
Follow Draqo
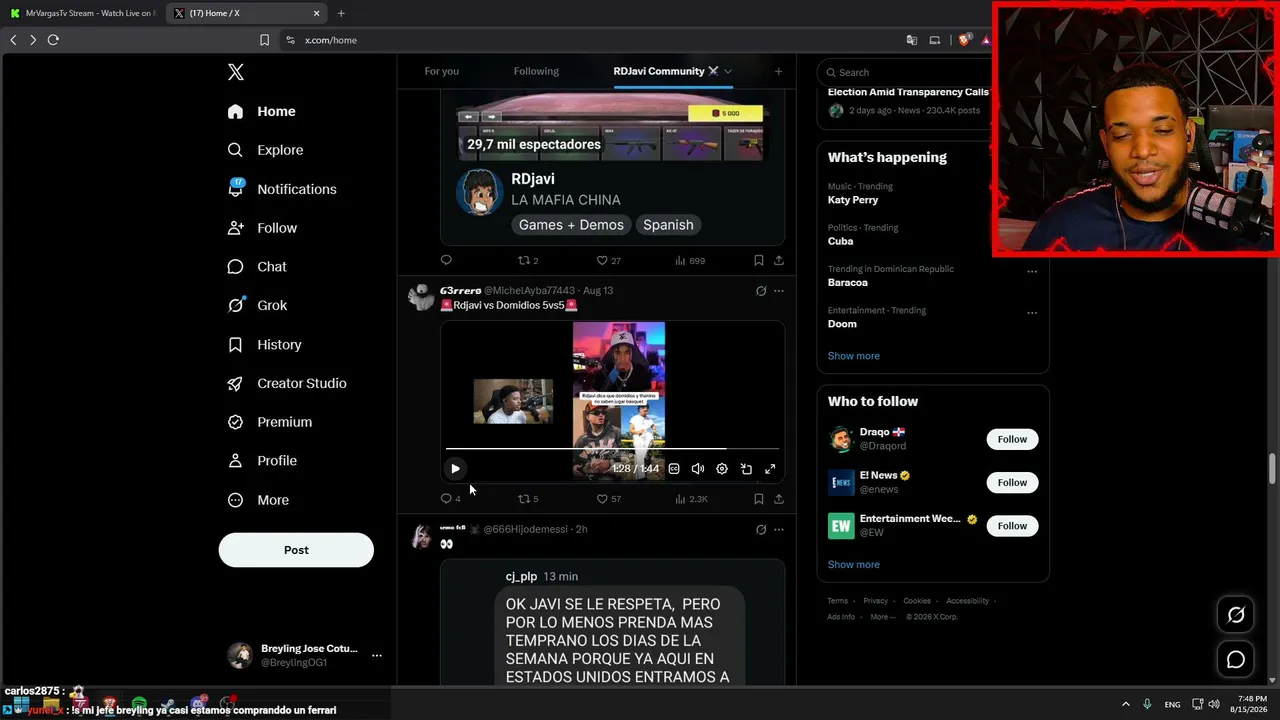(x=1012, y=439)
